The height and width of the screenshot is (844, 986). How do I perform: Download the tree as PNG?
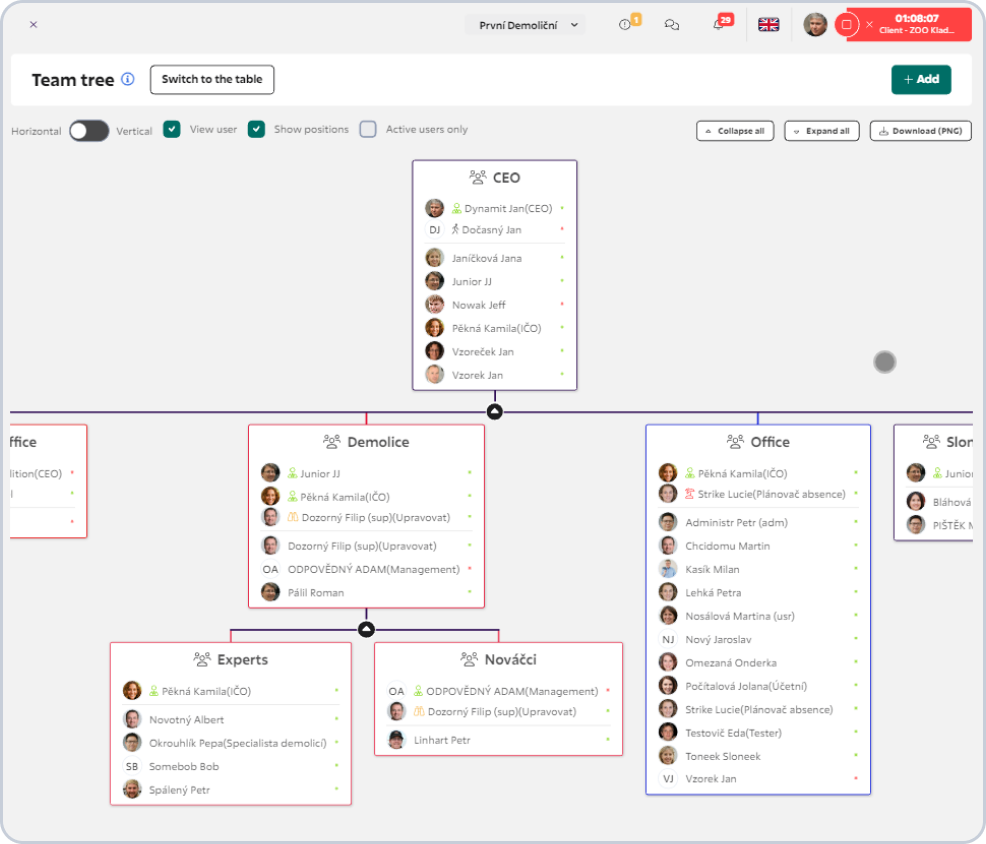(920, 131)
